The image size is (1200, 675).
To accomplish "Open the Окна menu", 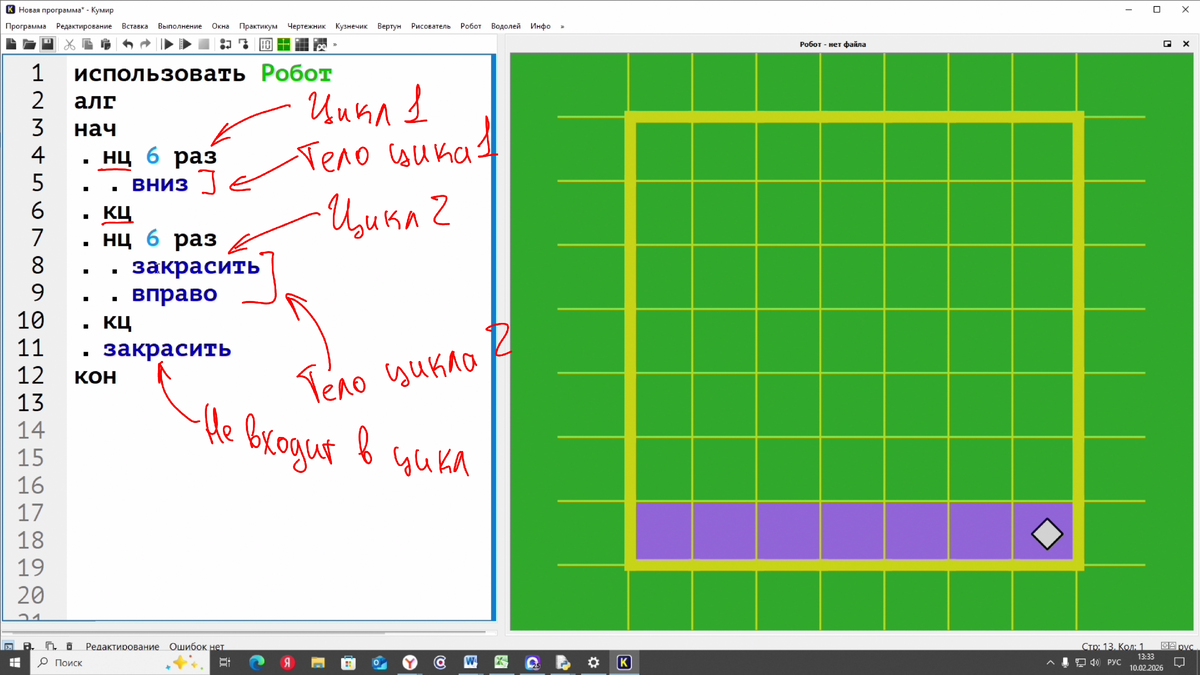I will [220, 26].
